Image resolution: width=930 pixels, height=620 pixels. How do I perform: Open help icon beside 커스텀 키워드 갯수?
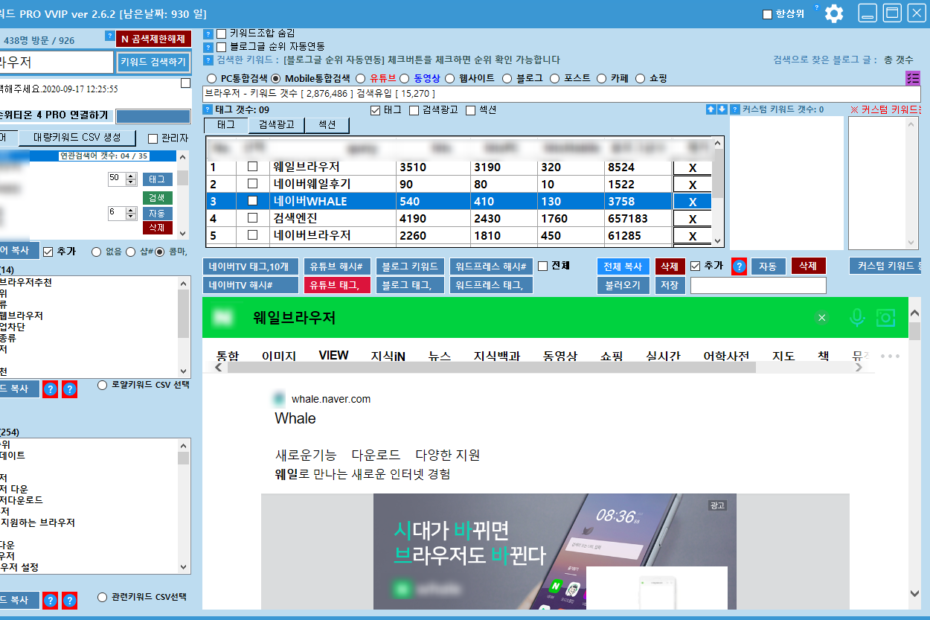coord(735,110)
